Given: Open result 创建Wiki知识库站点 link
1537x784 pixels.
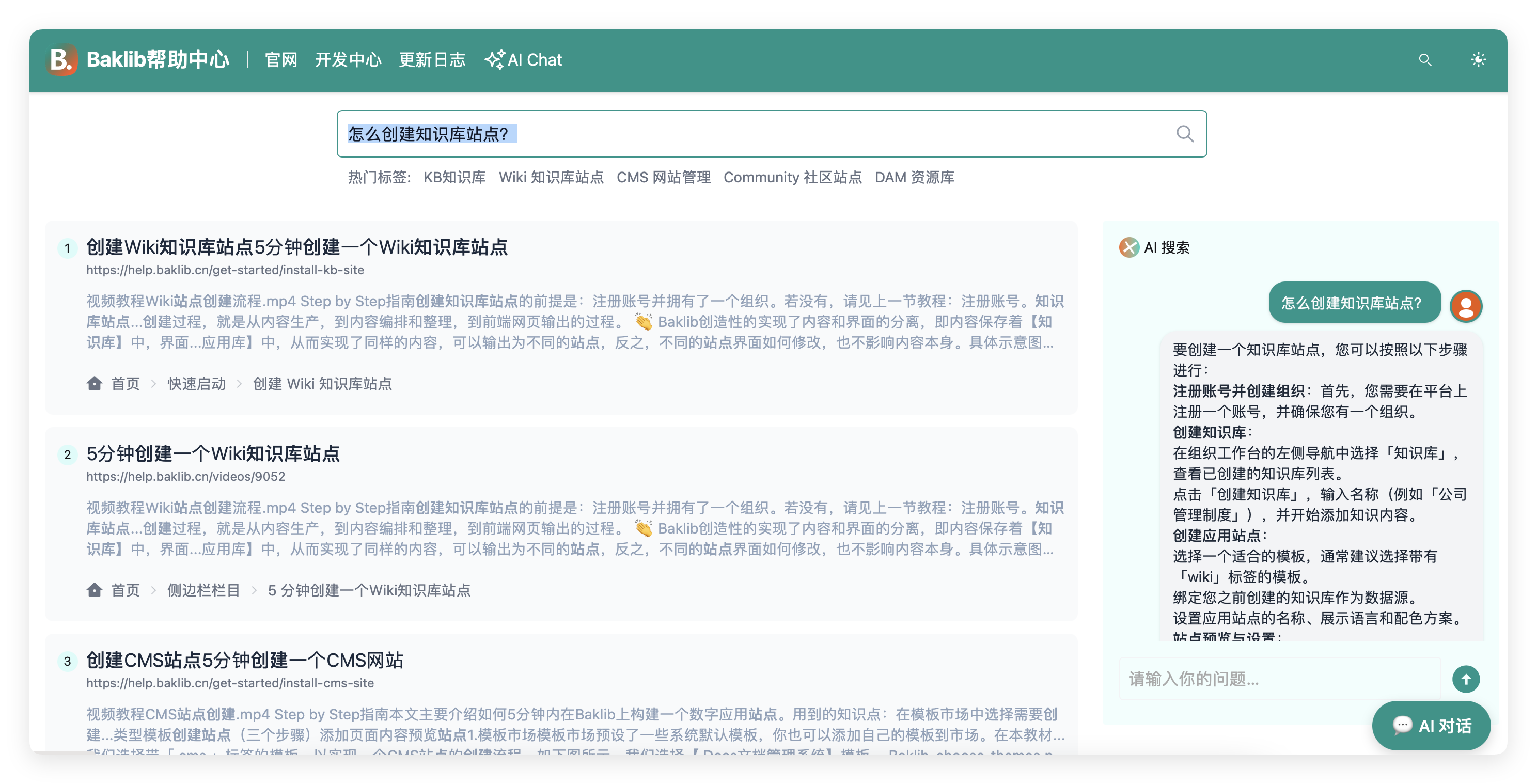Looking at the screenshot, I should (297, 247).
